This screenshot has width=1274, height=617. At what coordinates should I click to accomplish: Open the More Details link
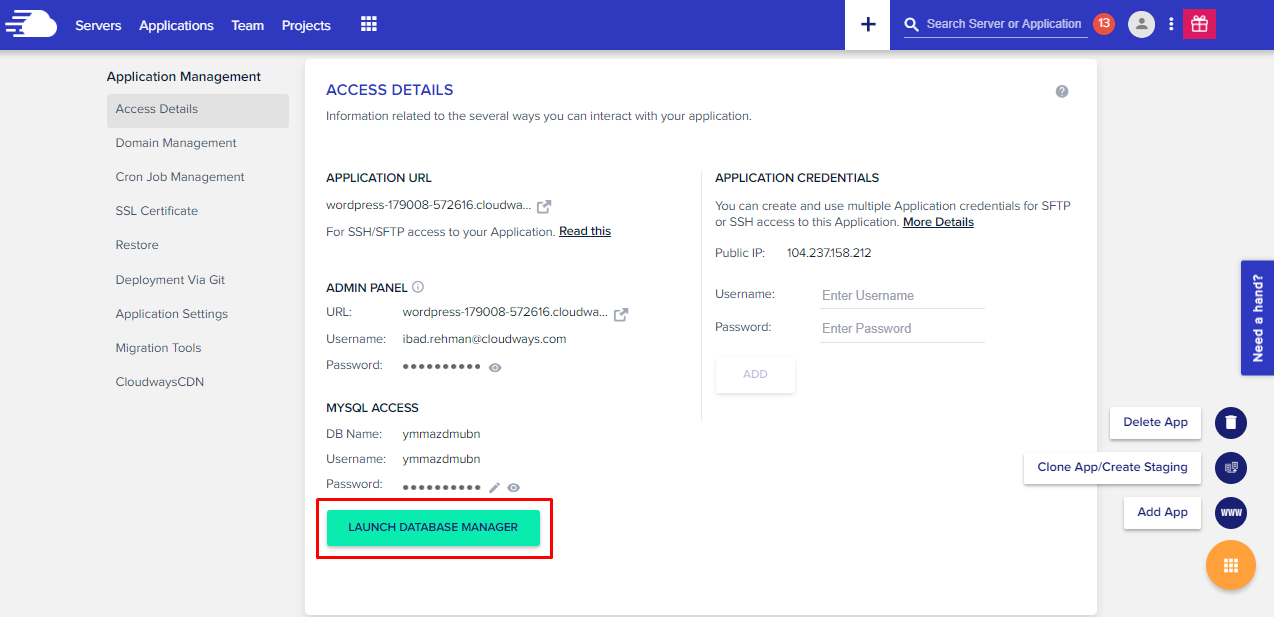point(937,222)
